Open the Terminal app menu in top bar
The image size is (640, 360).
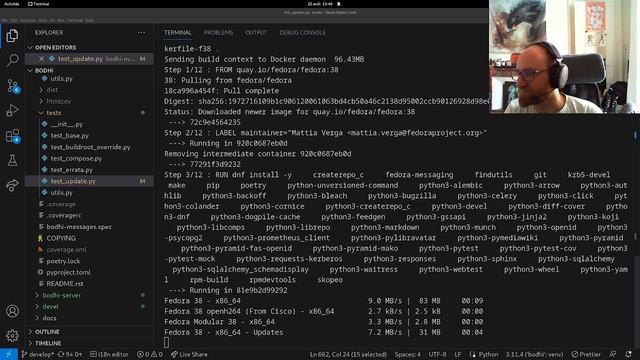39,4
